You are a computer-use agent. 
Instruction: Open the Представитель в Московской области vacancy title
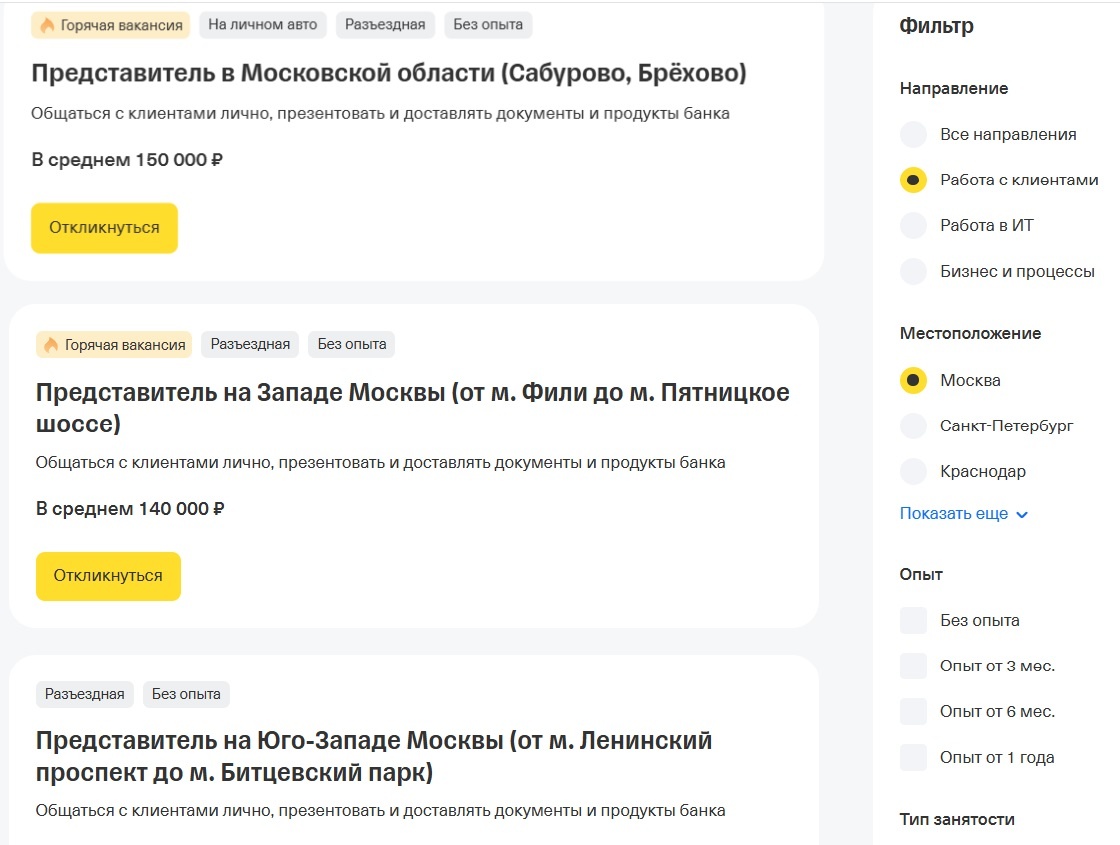tap(389, 73)
